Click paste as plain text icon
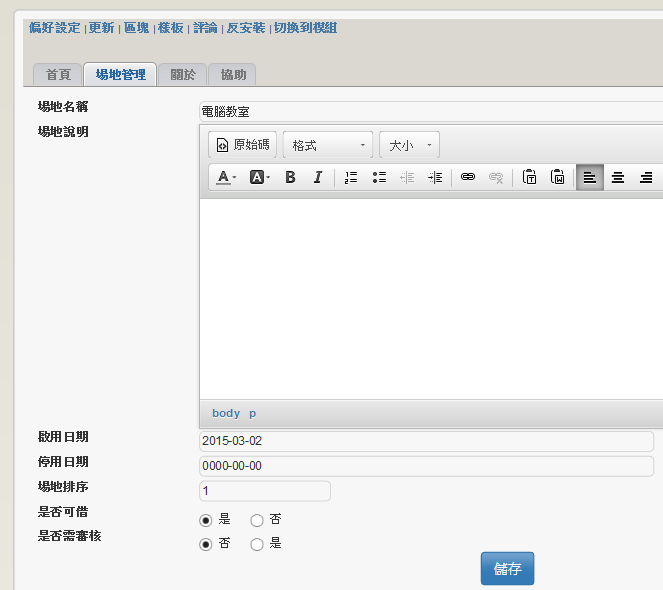 (x=530, y=178)
